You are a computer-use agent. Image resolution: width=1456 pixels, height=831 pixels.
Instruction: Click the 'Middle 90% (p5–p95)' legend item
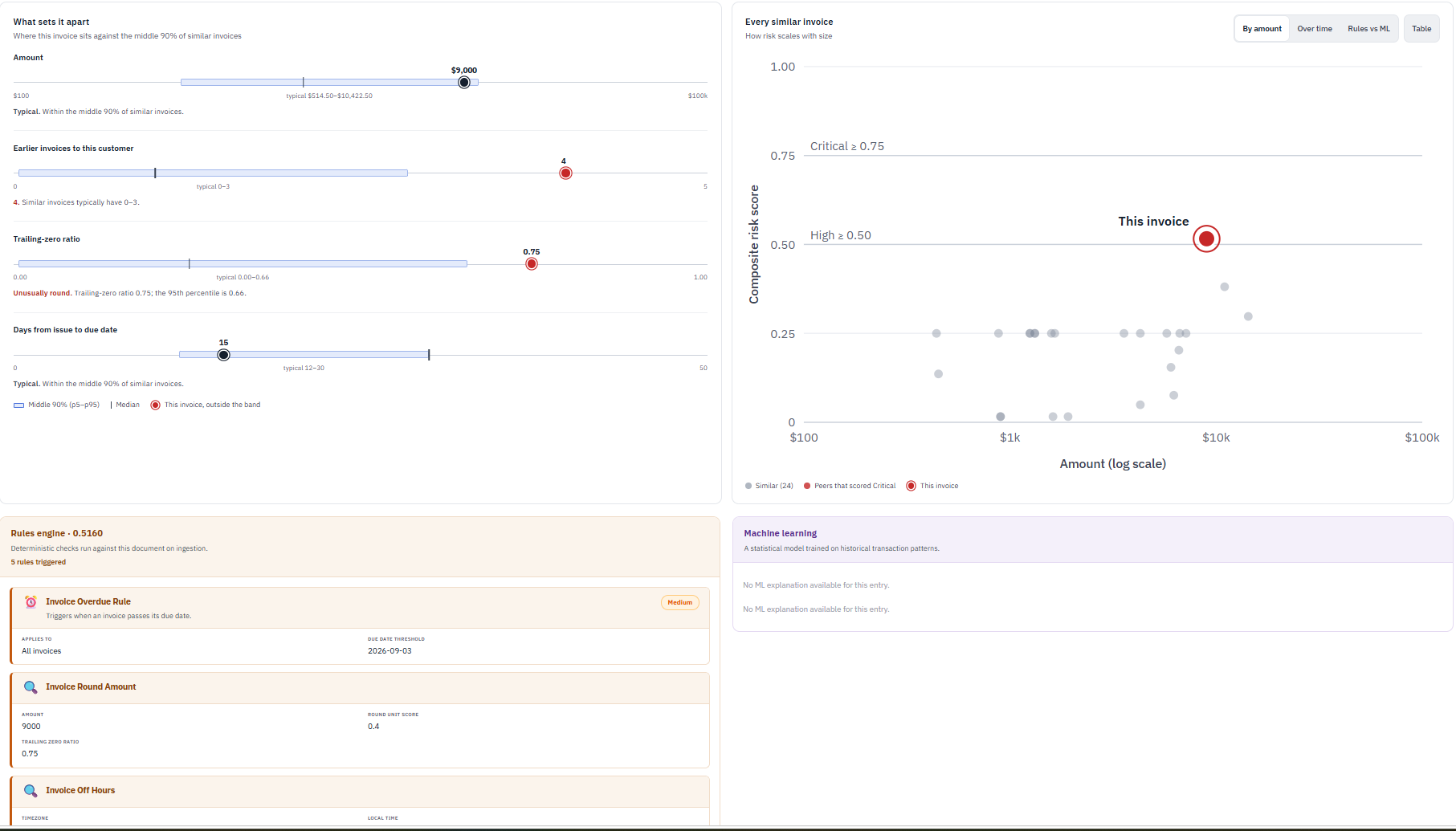tap(56, 405)
